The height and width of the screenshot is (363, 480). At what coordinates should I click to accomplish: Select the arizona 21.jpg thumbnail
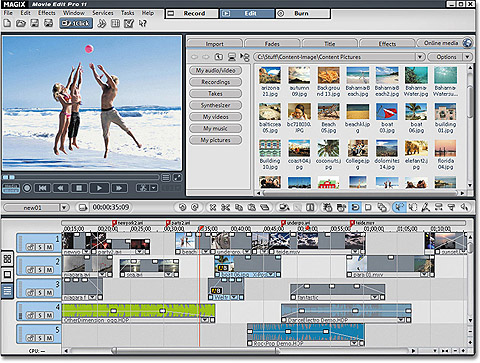point(270,82)
